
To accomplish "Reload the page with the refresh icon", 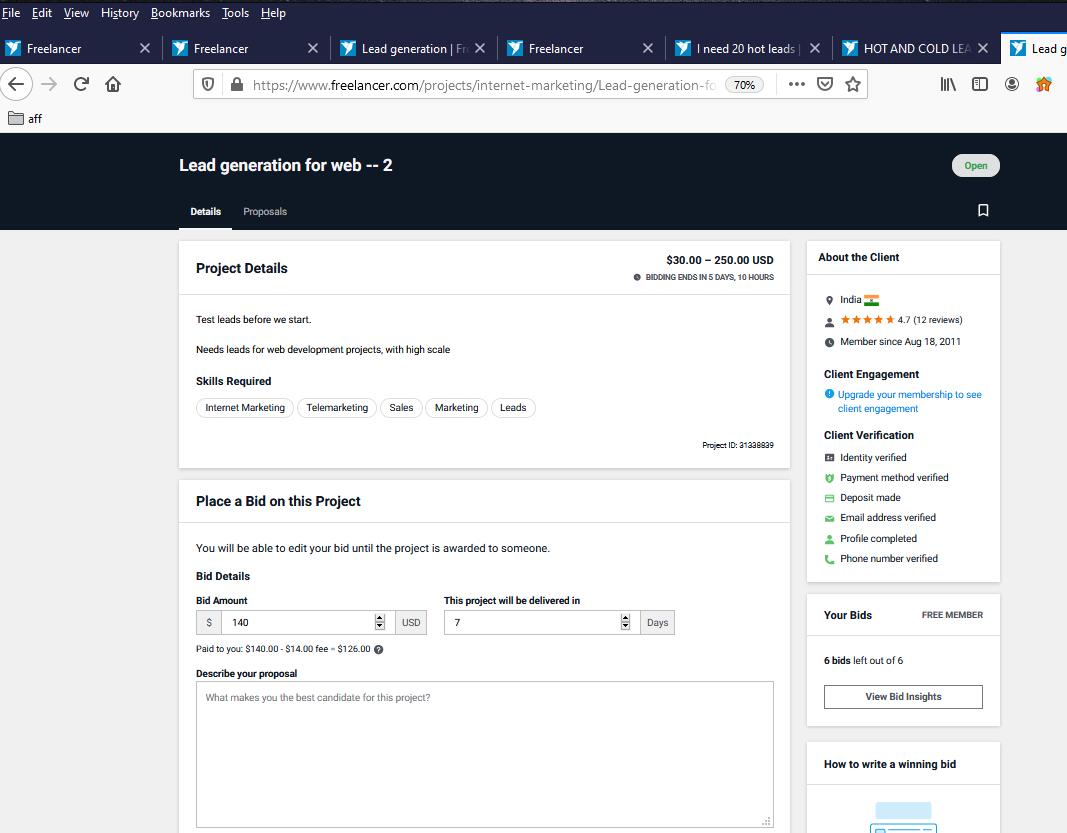I will pyautogui.click(x=81, y=84).
